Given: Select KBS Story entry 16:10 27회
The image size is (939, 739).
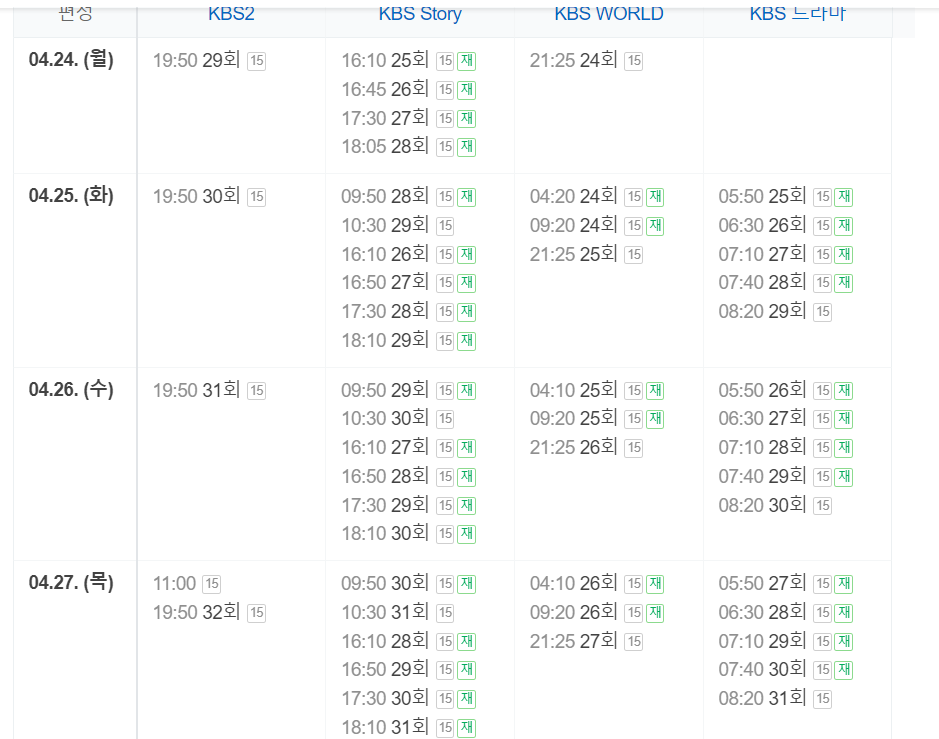Looking at the screenshot, I should (385, 447).
